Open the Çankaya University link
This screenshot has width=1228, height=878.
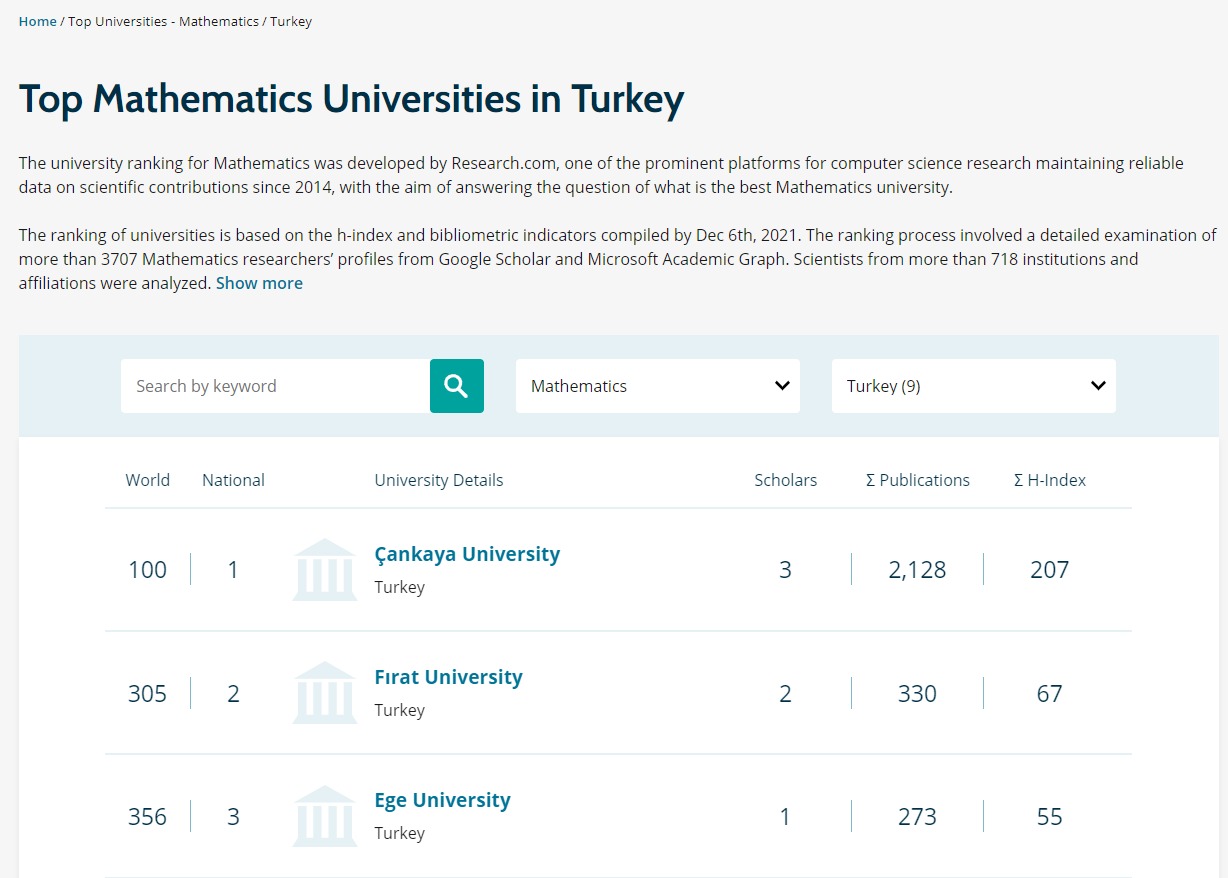coord(467,554)
